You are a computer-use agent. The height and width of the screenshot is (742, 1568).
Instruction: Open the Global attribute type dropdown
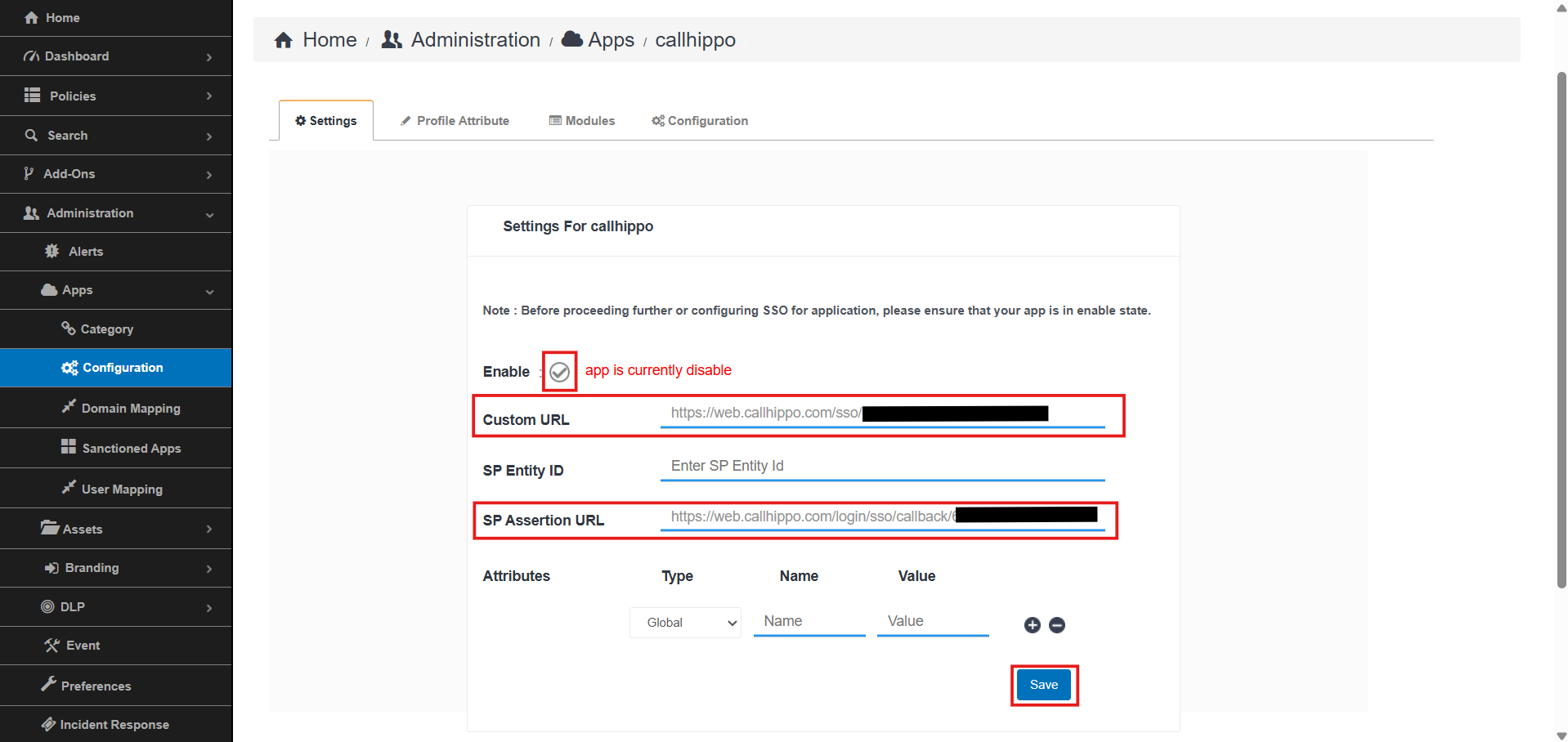point(685,623)
